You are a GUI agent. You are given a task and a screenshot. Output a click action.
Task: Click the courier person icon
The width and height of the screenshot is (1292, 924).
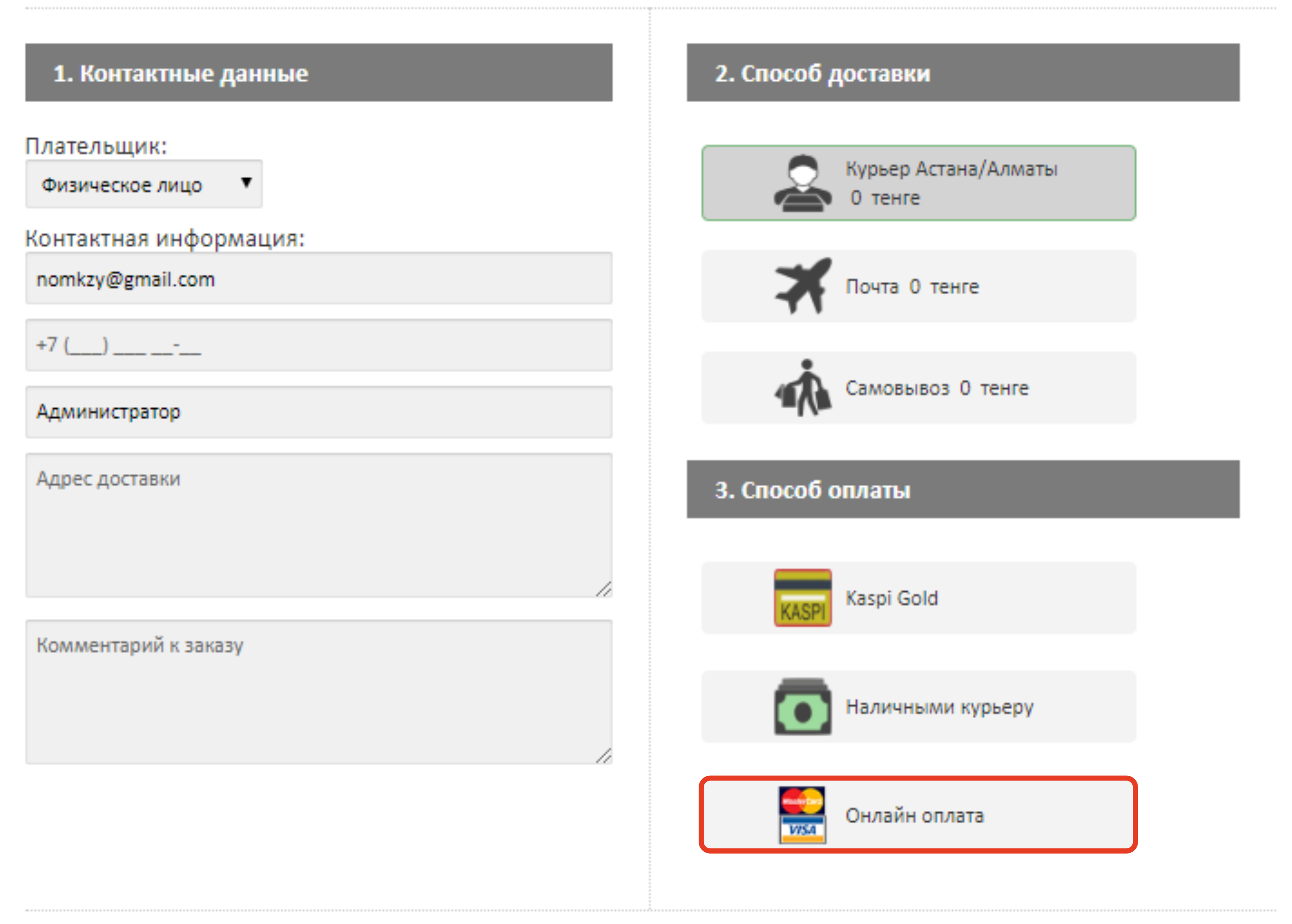pyautogui.click(x=803, y=183)
